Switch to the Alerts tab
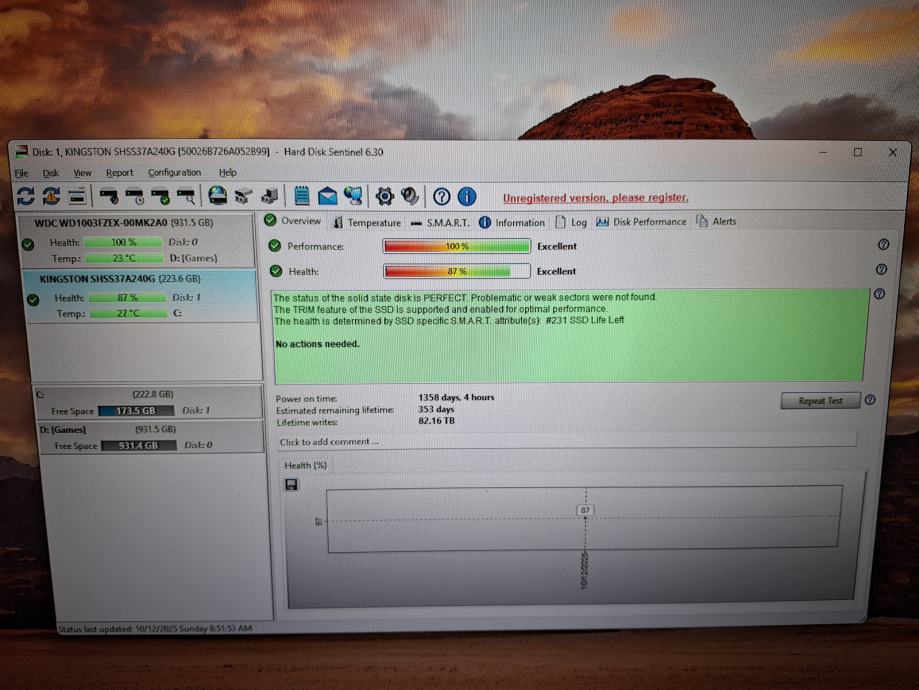Viewport: 919px width, 690px height. 716,221
